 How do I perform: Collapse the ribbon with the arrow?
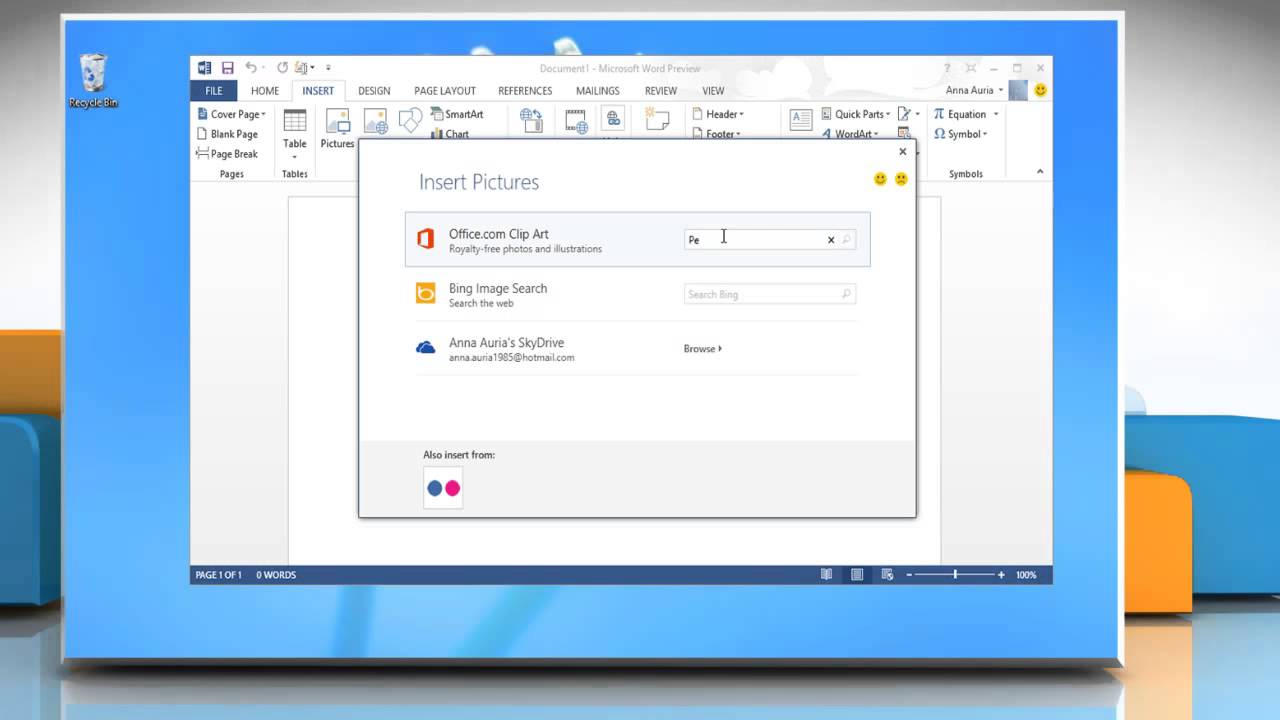click(x=1040, y=172)
